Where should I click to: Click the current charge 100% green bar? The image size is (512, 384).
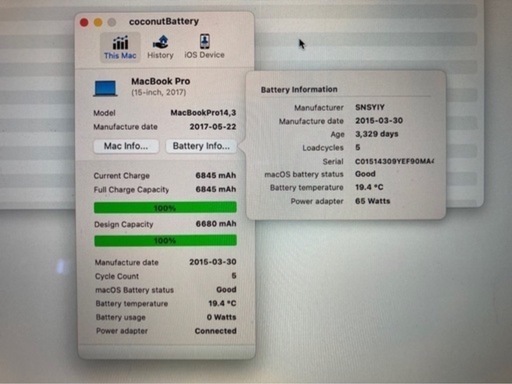click(165, 208)
